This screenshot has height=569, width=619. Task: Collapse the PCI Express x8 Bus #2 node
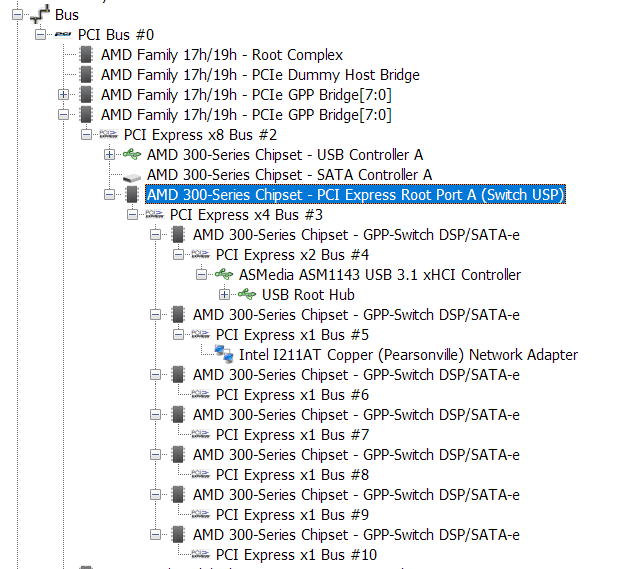86,135
